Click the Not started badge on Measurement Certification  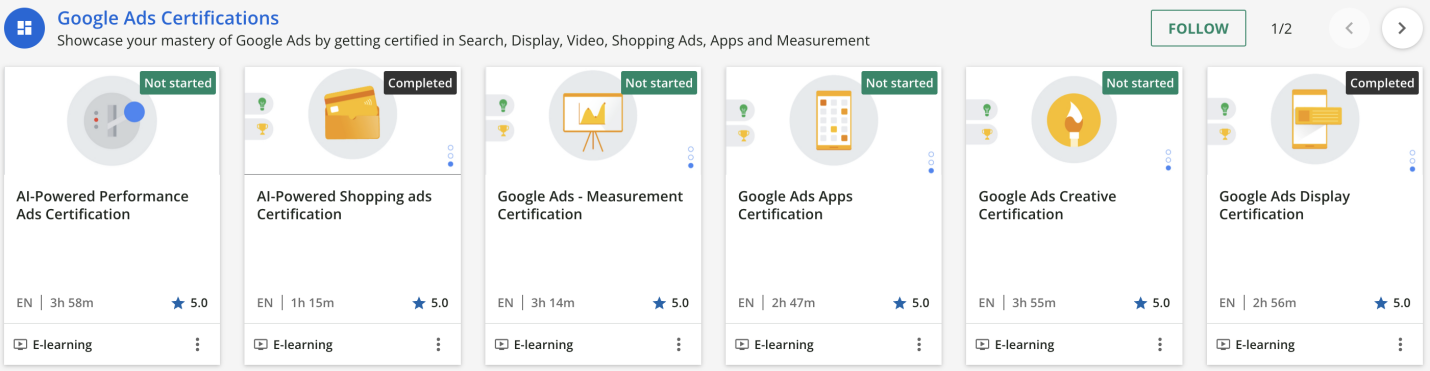[x=659, y=83]
